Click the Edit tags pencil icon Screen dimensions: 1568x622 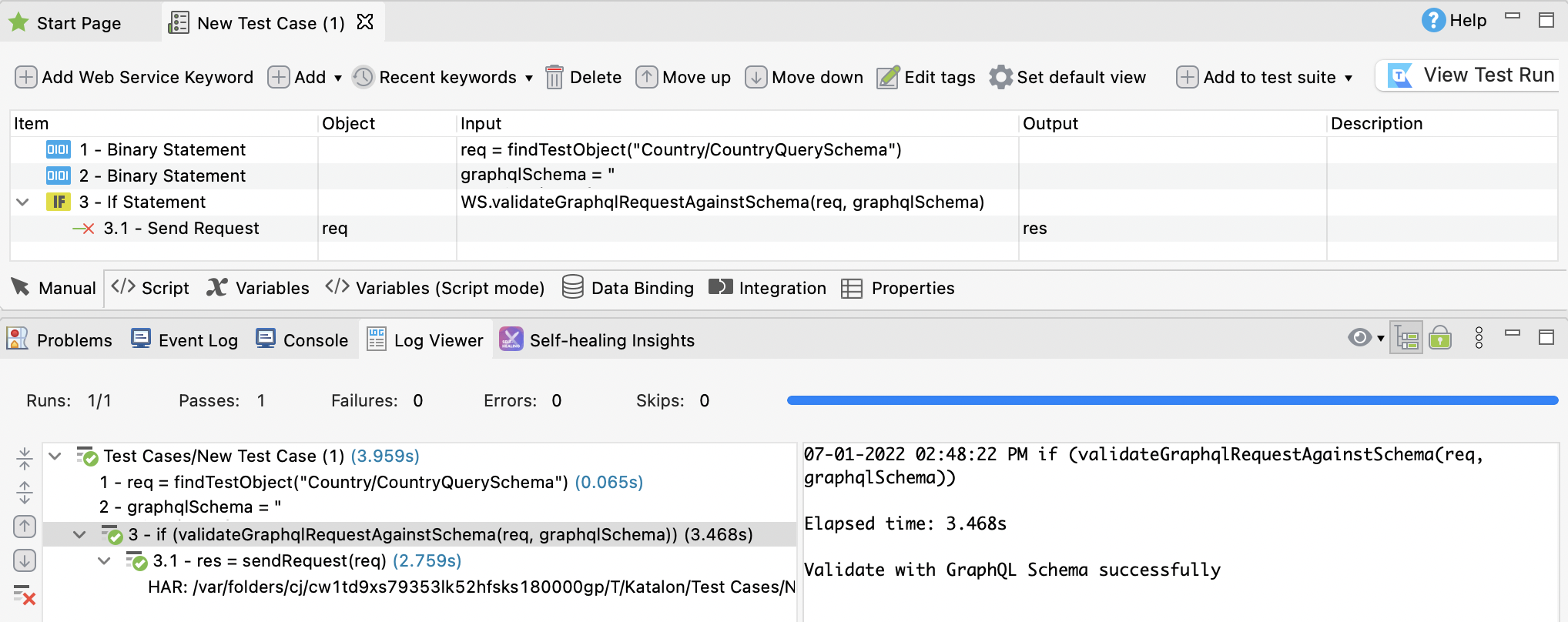click(888, 78)
